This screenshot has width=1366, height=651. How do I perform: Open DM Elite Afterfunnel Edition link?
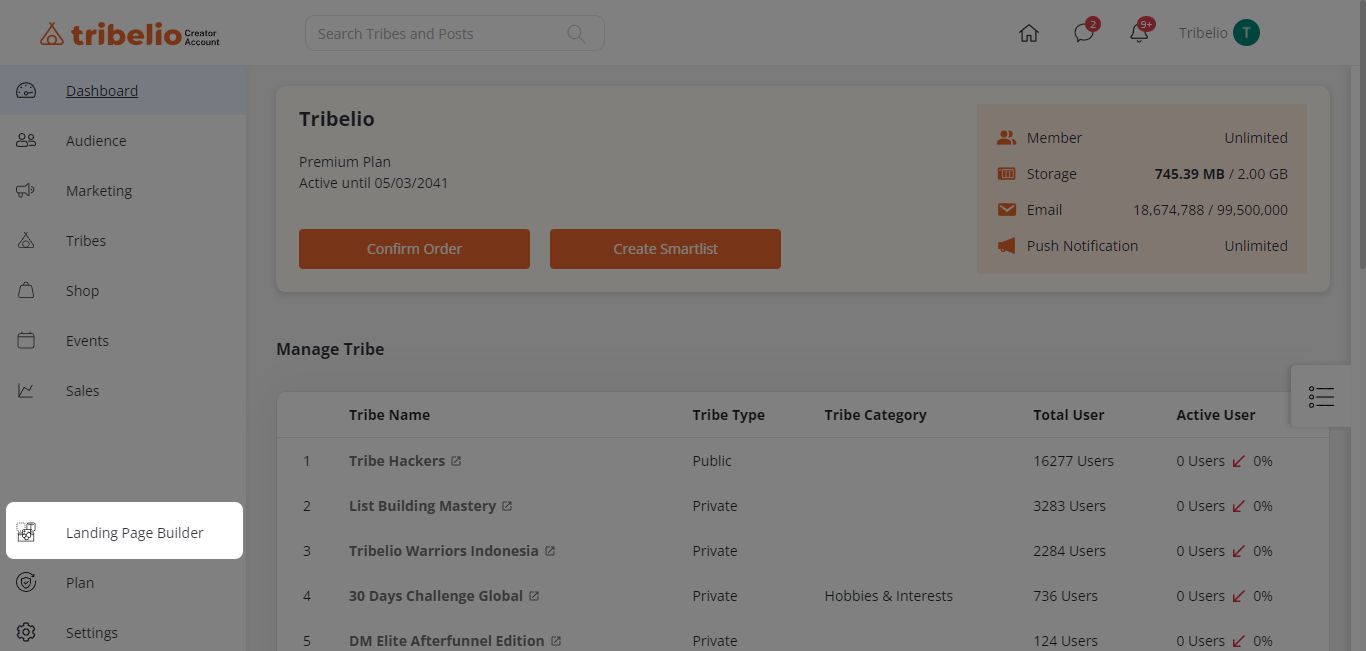447,641
